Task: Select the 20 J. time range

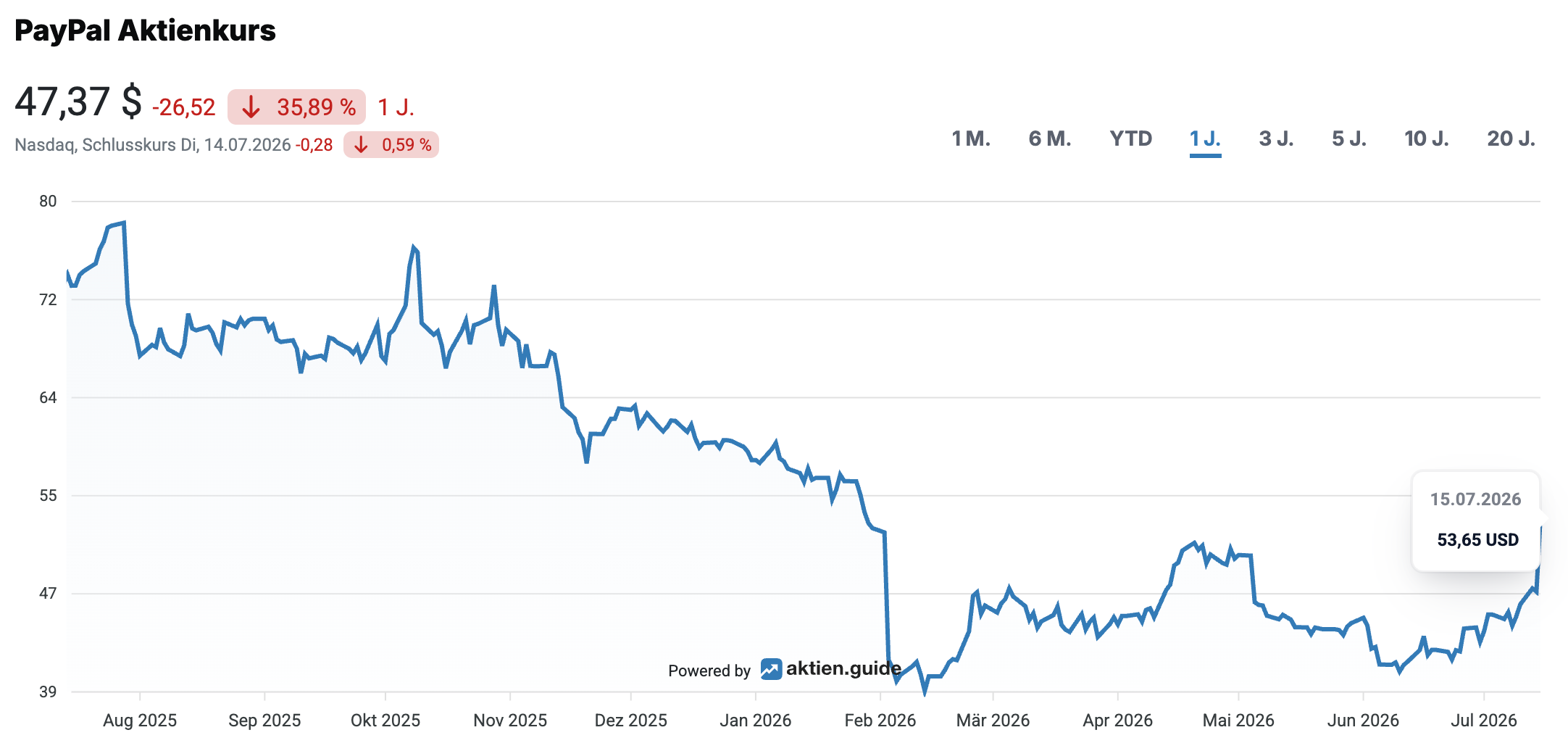Action: point(1511,138)
